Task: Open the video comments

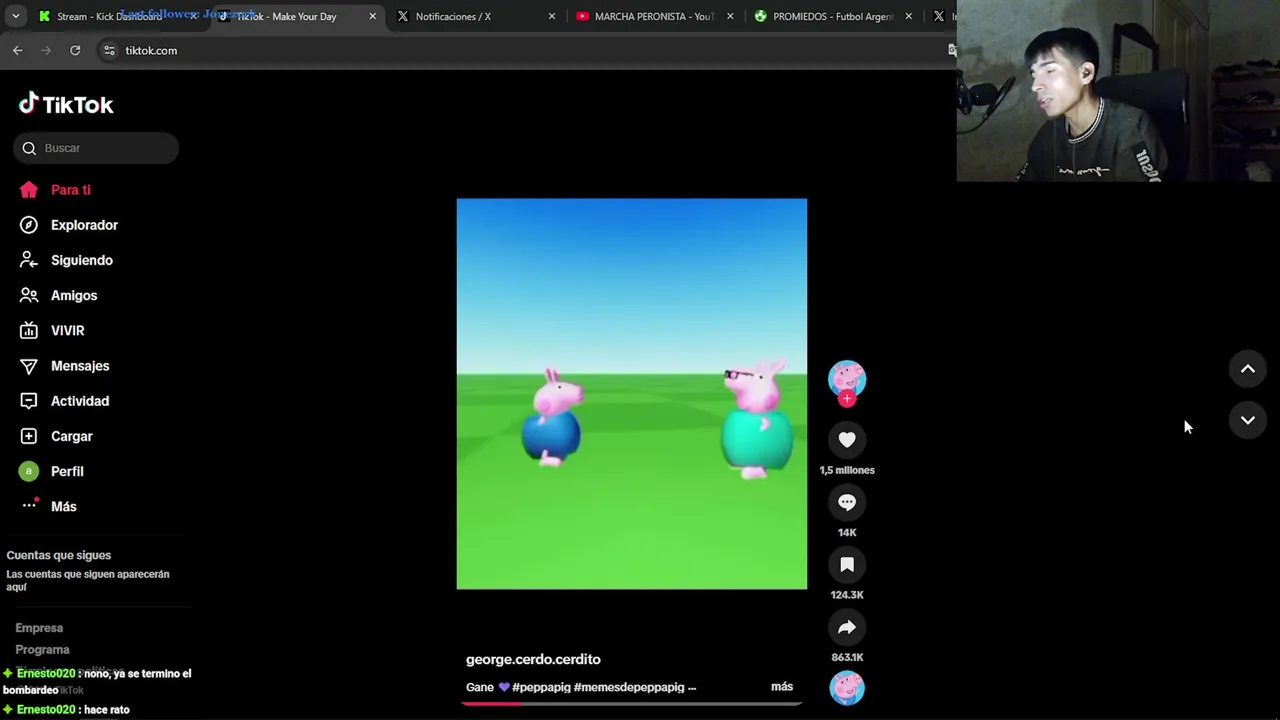Action: [847, 502]
